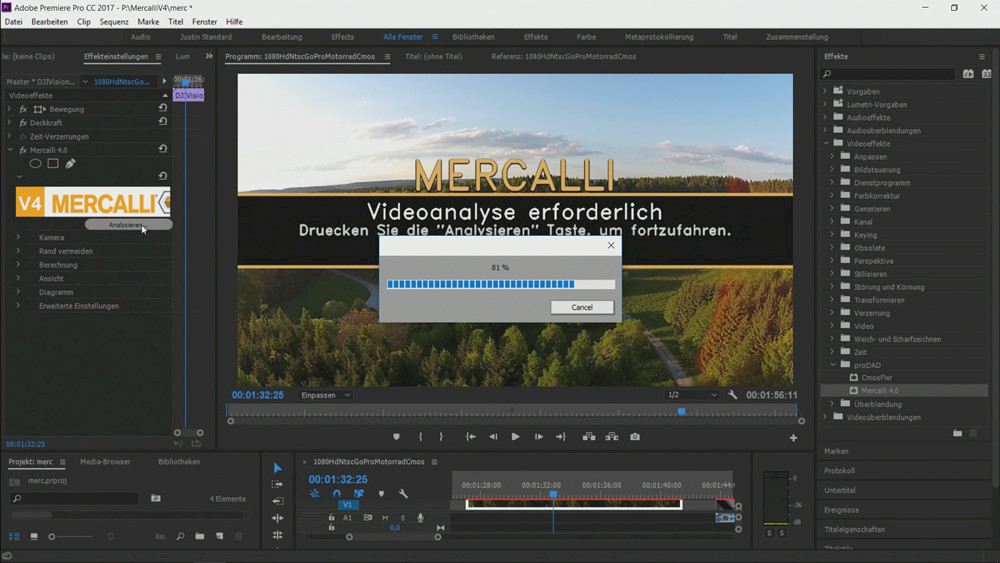The width and height of the screenshot is (1000, 563).
Task: Open the Sequenz menu
Action: (114, 21)
